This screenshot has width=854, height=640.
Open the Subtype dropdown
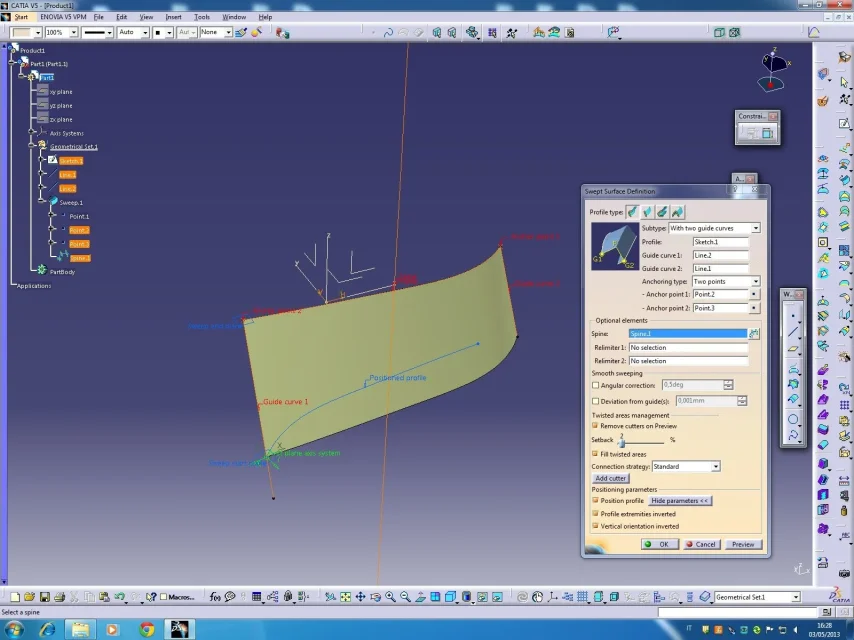pos(755,228)
